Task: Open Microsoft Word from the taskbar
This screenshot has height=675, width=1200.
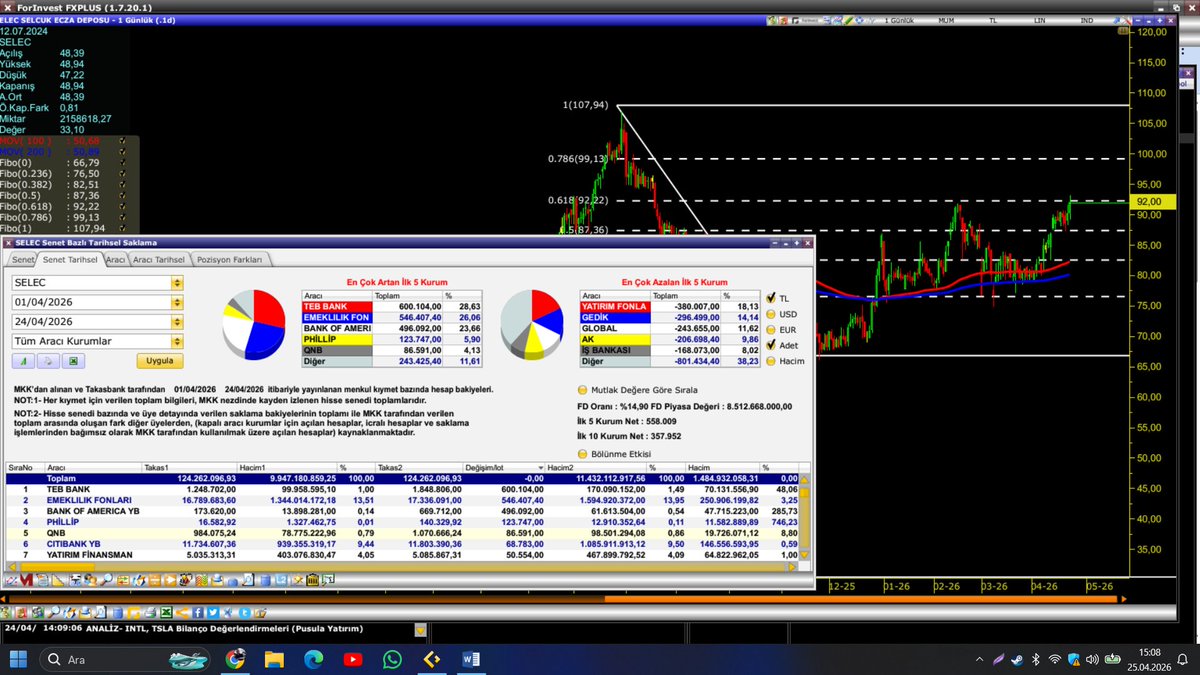Action: (471, 659)
